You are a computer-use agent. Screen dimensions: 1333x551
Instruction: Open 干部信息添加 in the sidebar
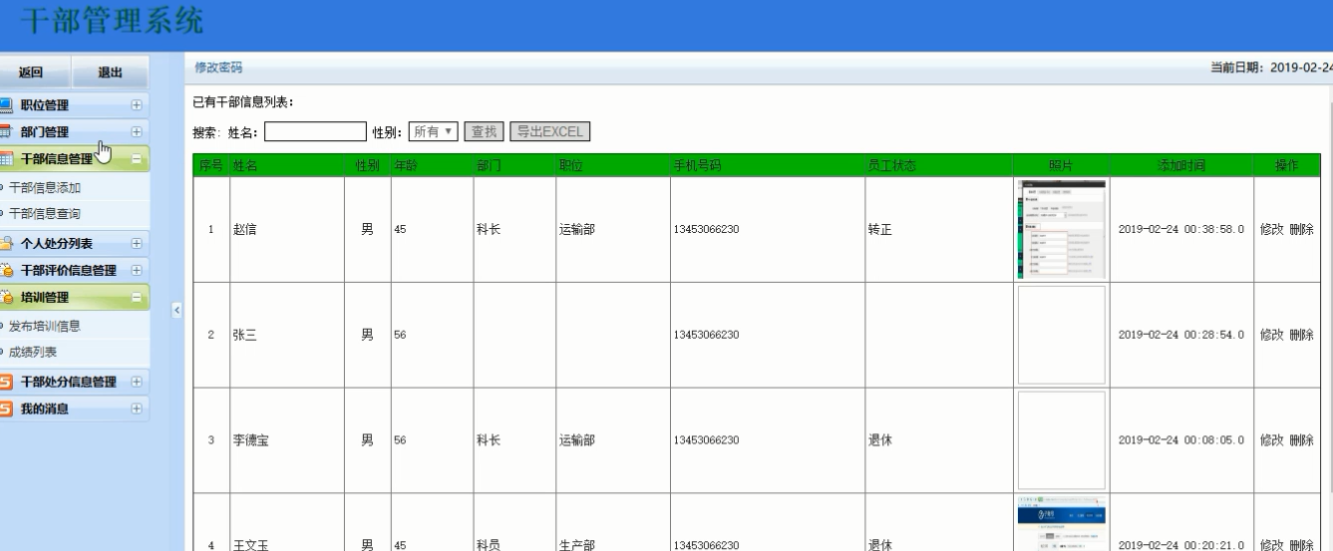click(45, 187)
